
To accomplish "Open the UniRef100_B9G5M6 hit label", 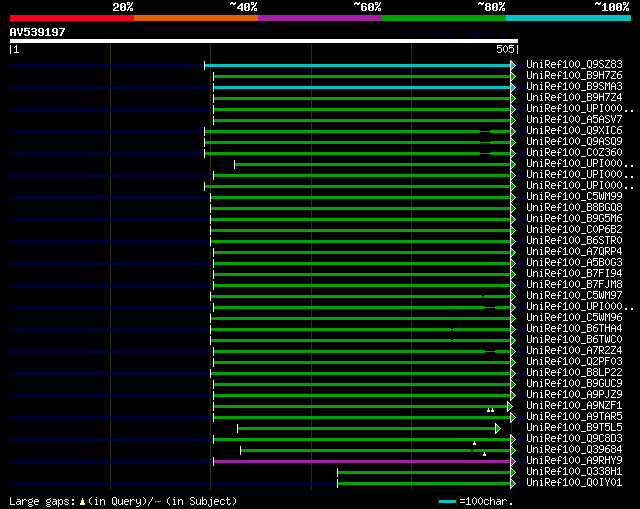I will pyautogui.click(x=574, y=218).
